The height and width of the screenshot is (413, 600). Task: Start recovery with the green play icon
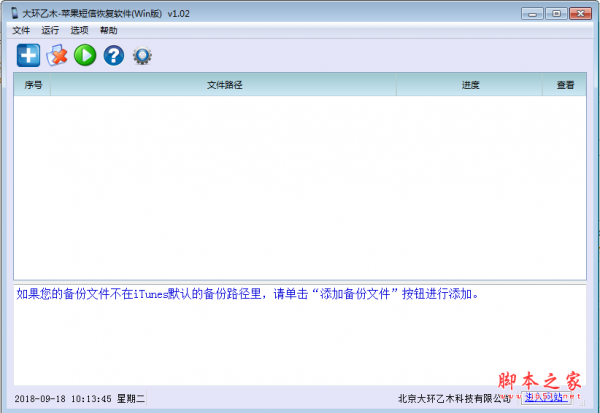pos(85,56)
